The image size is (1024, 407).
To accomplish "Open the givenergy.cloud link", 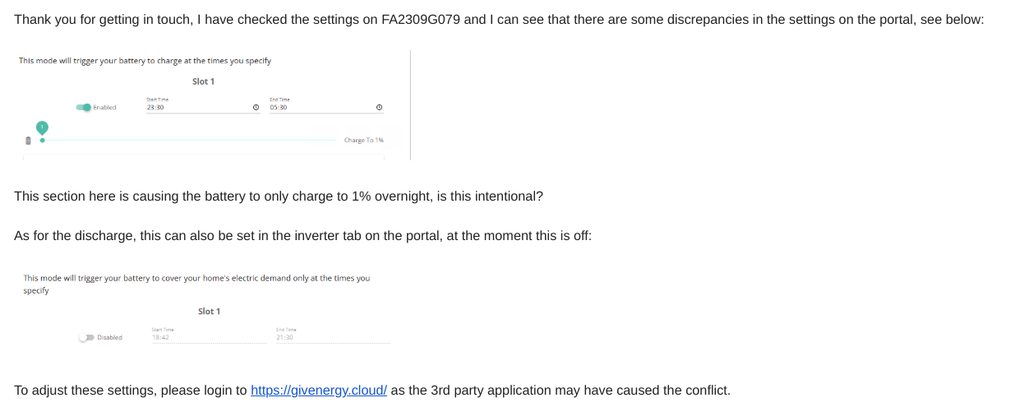I will coord(318,390).
